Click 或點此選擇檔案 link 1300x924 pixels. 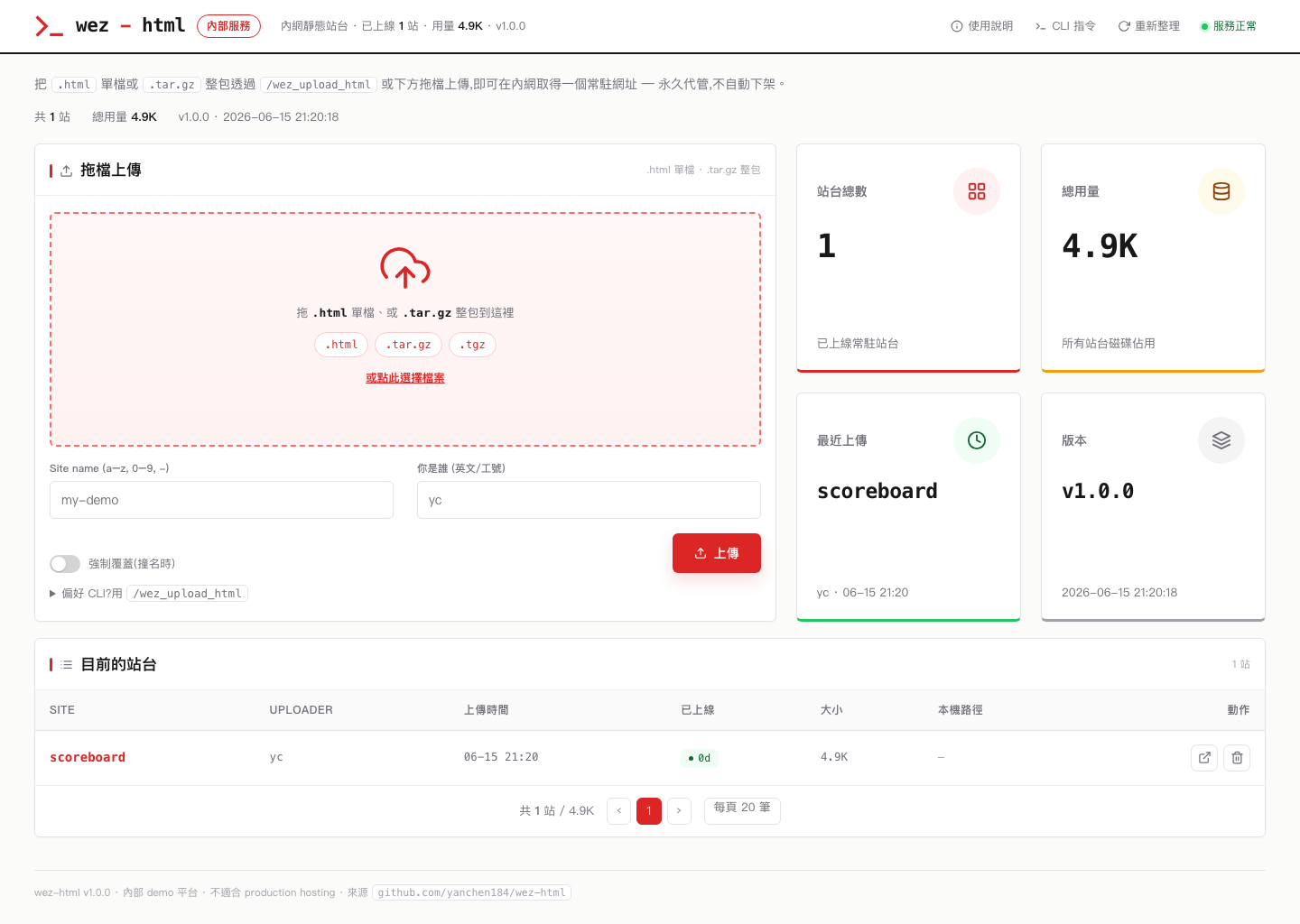405,378
